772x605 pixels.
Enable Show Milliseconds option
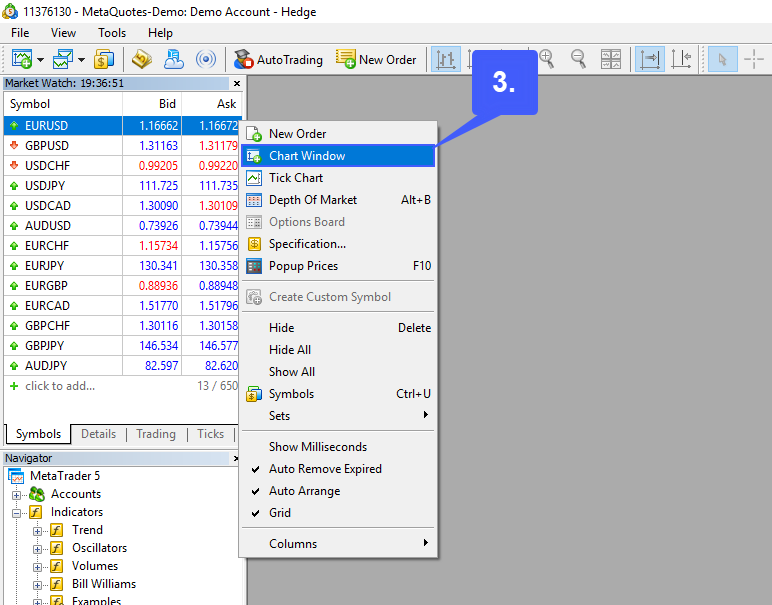338,446
